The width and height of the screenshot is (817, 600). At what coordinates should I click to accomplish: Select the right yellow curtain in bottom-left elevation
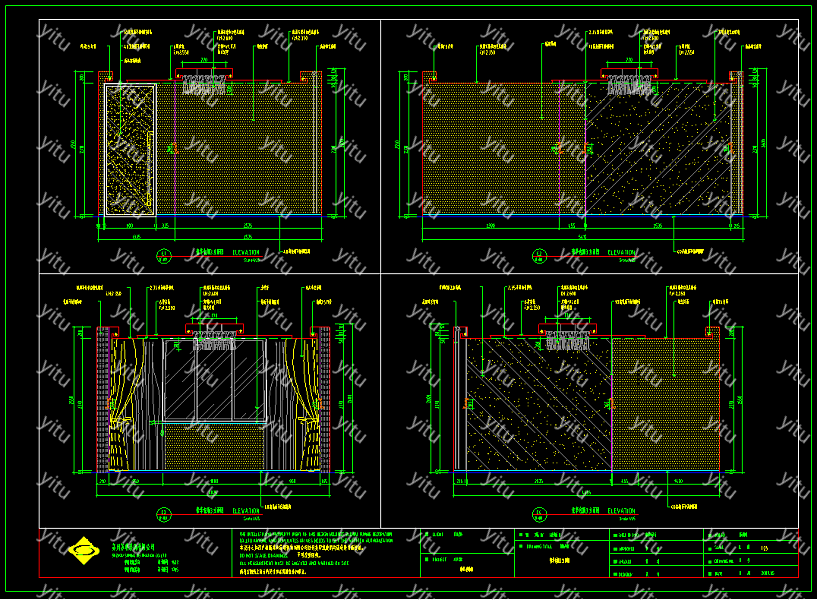(301, 403)
